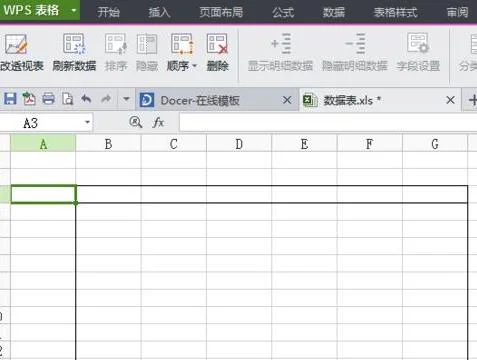Open the Name Box dropdown arrow

(x=87, y=122)
